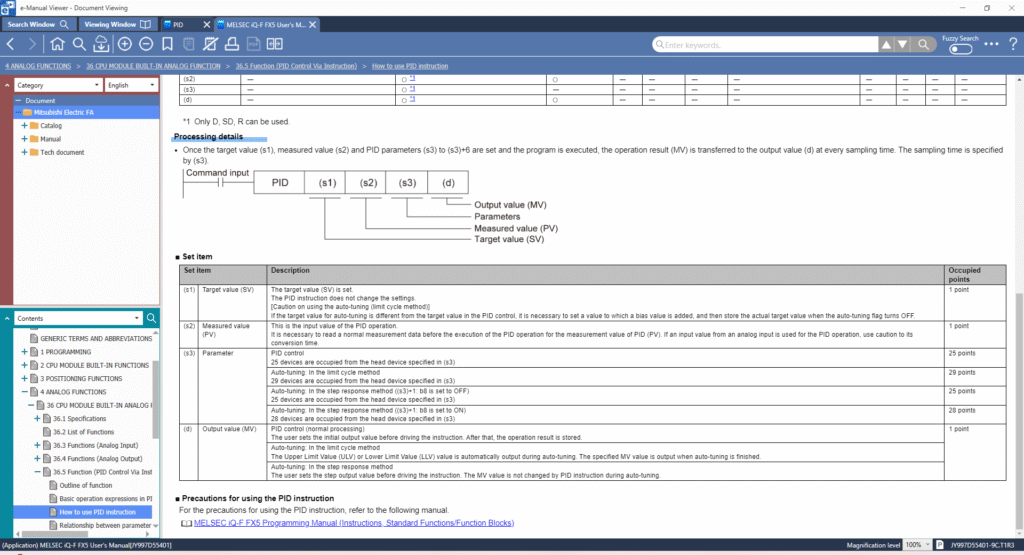Switch to the Viewing Window tab
1024x555 pixels.
tap(118, 25)
